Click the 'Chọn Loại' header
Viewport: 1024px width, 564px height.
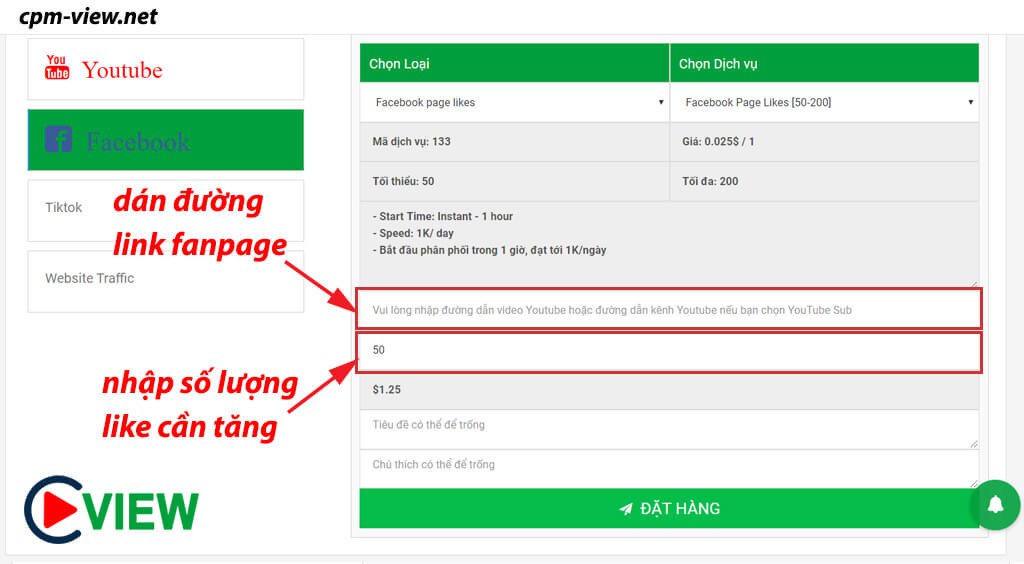click(x=399, y=63)
